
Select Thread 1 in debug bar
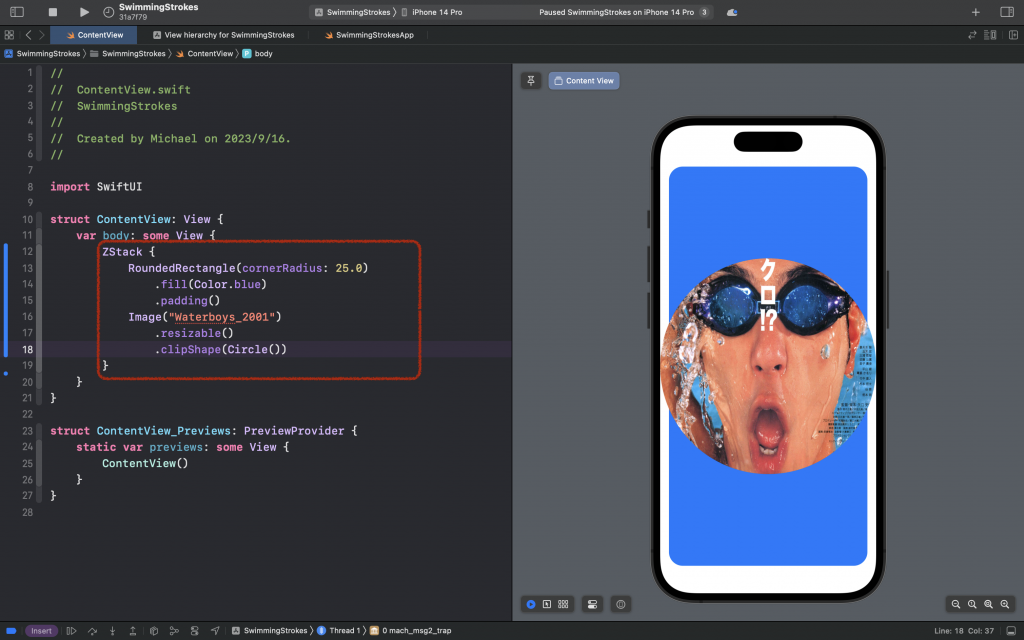pyautogui.click(x=339, y=631)
